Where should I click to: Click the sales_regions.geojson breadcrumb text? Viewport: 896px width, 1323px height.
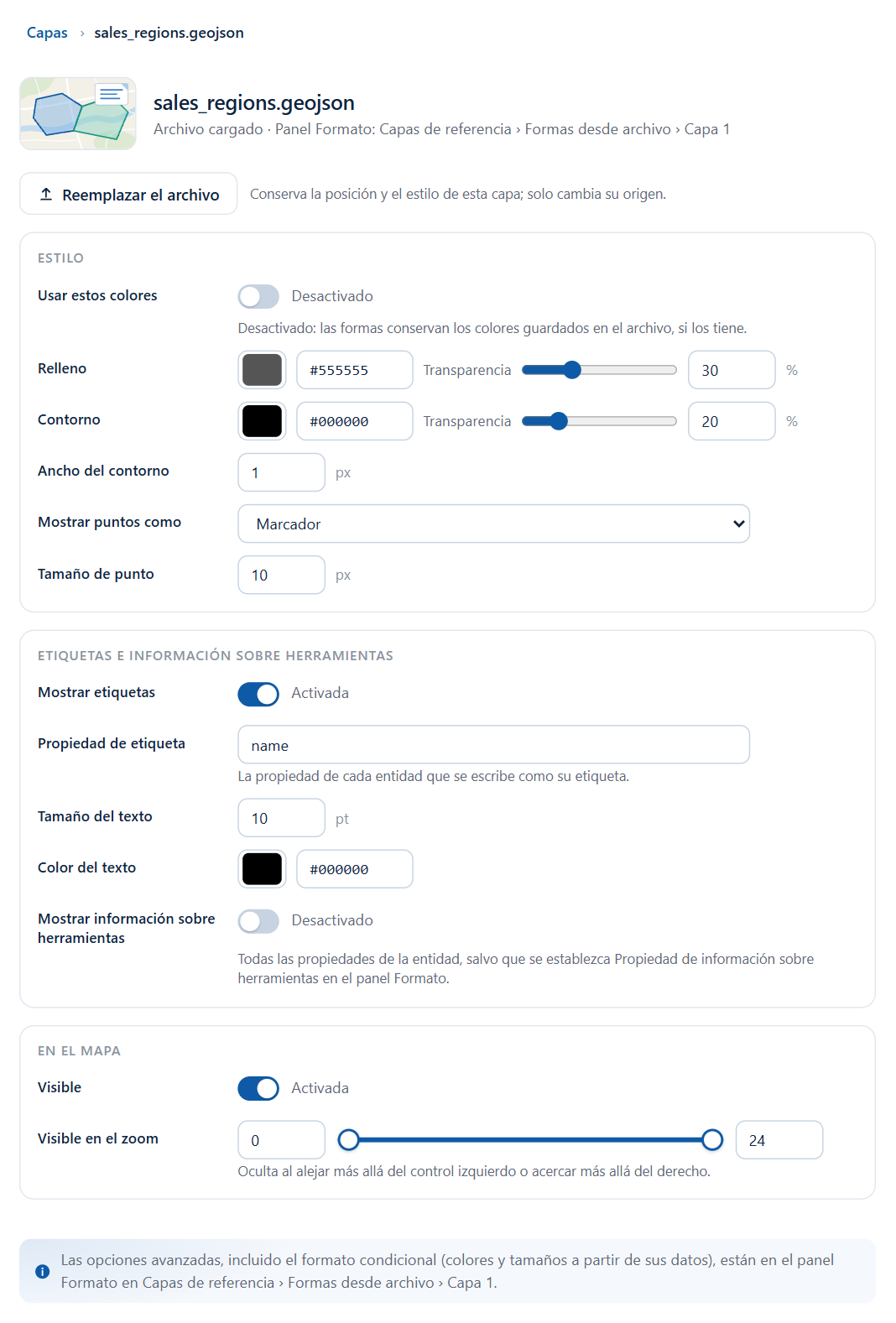tap(169, 33)
